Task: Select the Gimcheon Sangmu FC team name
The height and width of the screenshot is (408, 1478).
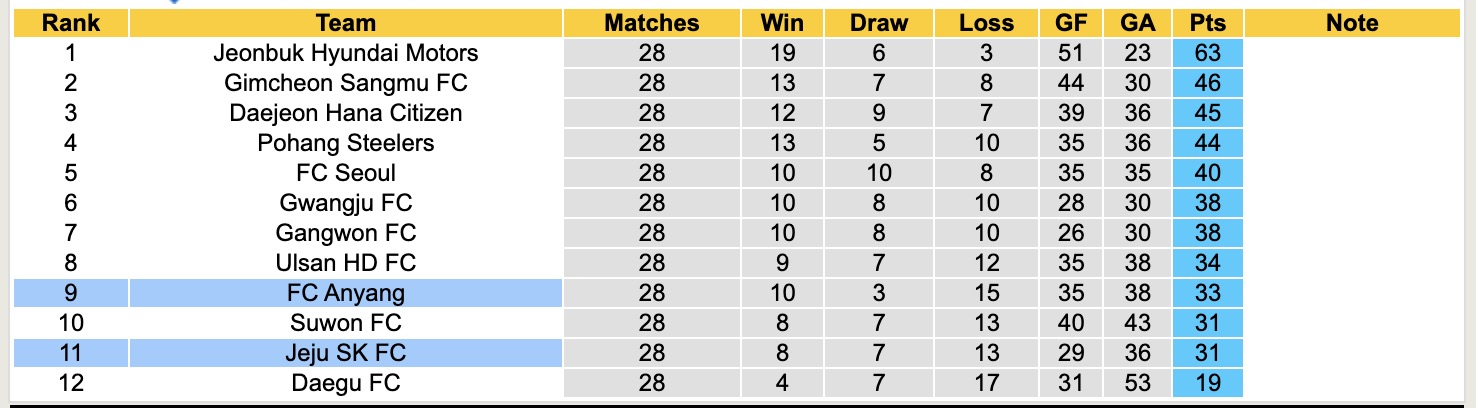Action: pyautogui.click(x=345, y=83)
